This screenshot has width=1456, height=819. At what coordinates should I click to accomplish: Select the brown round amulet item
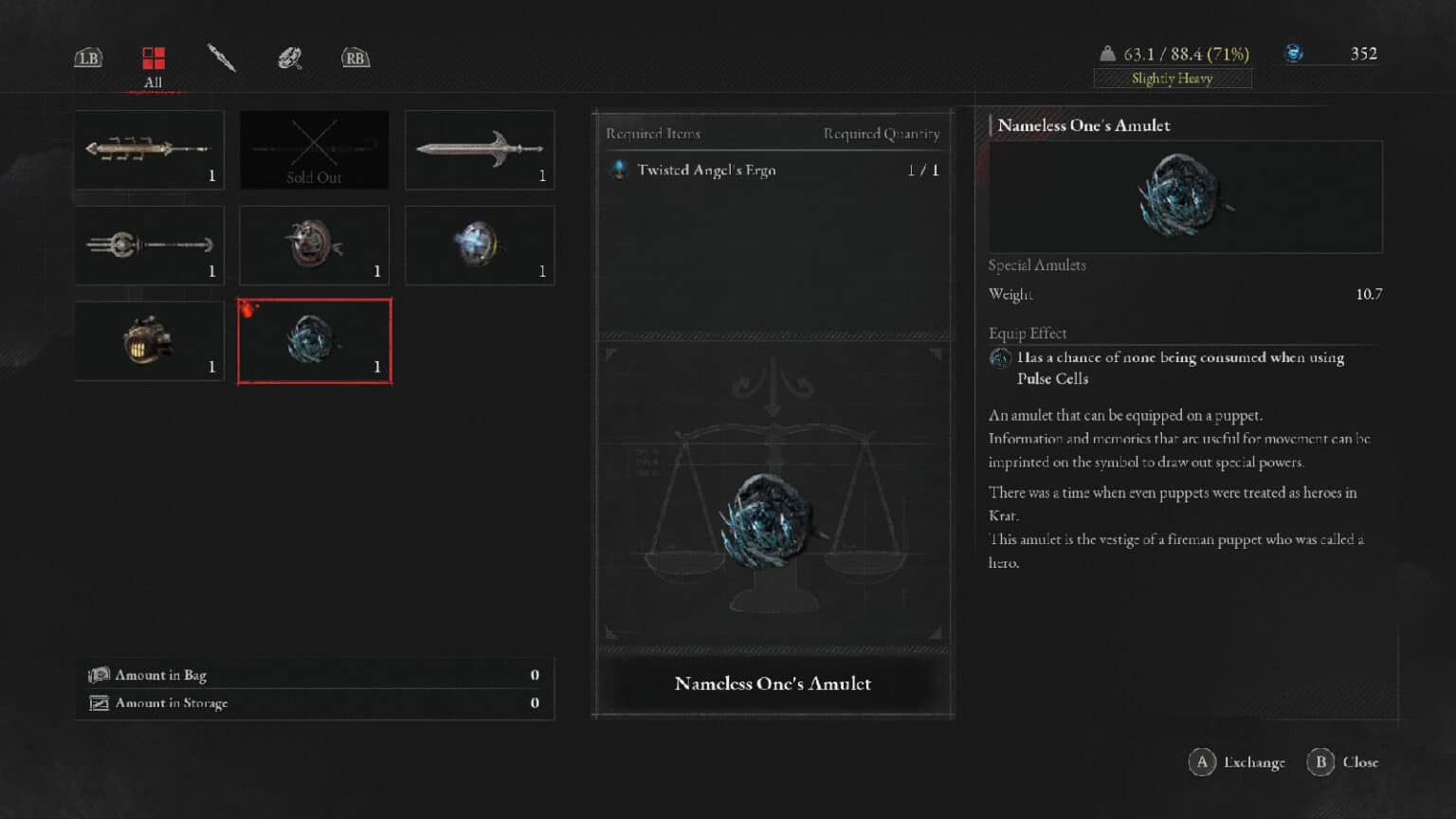[314, 246]
